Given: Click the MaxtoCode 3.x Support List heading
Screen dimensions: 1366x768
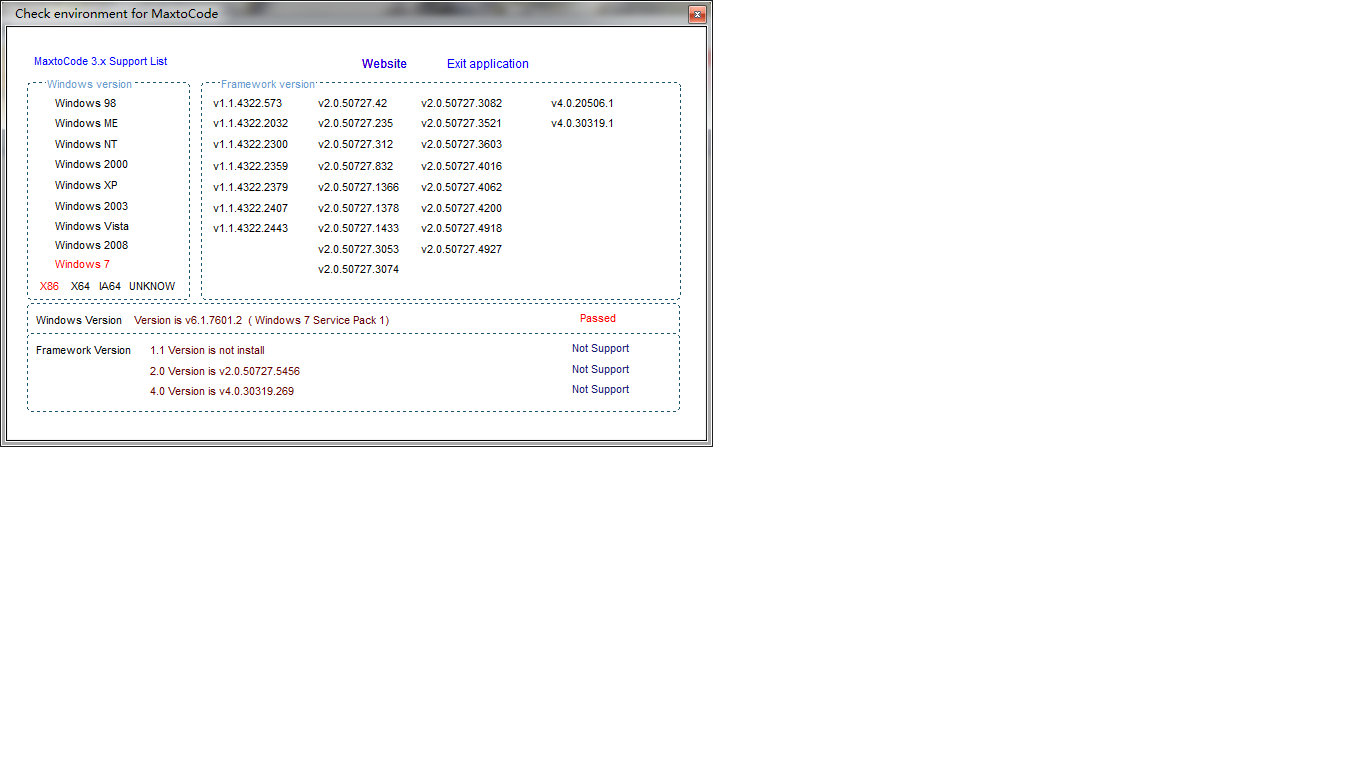Looking at the screenshot, I should [x=100, y=62].
